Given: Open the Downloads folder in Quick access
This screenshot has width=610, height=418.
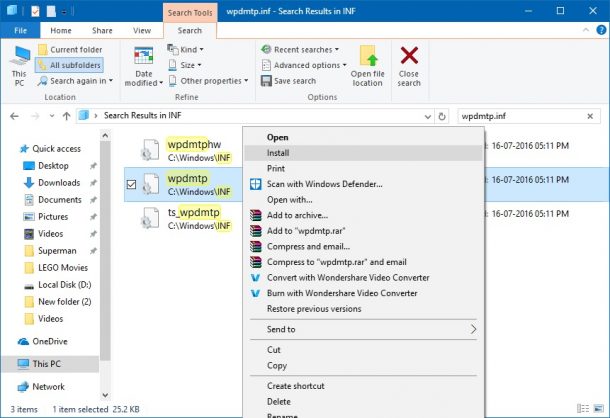Looking at the screenshot, I should 59,183.
